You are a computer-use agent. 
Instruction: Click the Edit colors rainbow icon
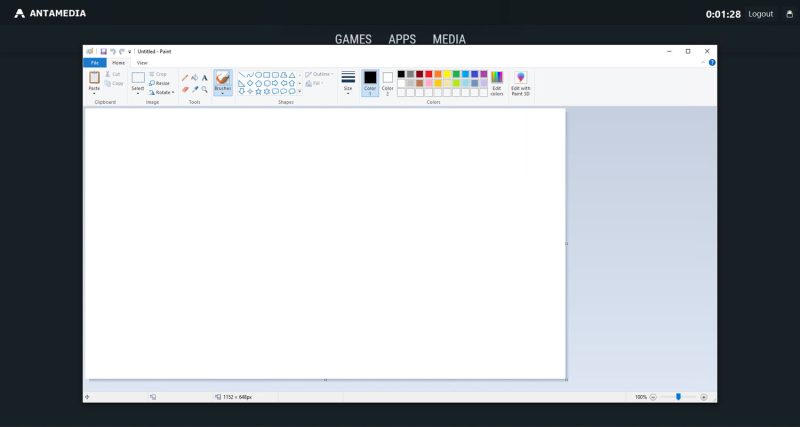pyautogui.click(x=497, y=78)
